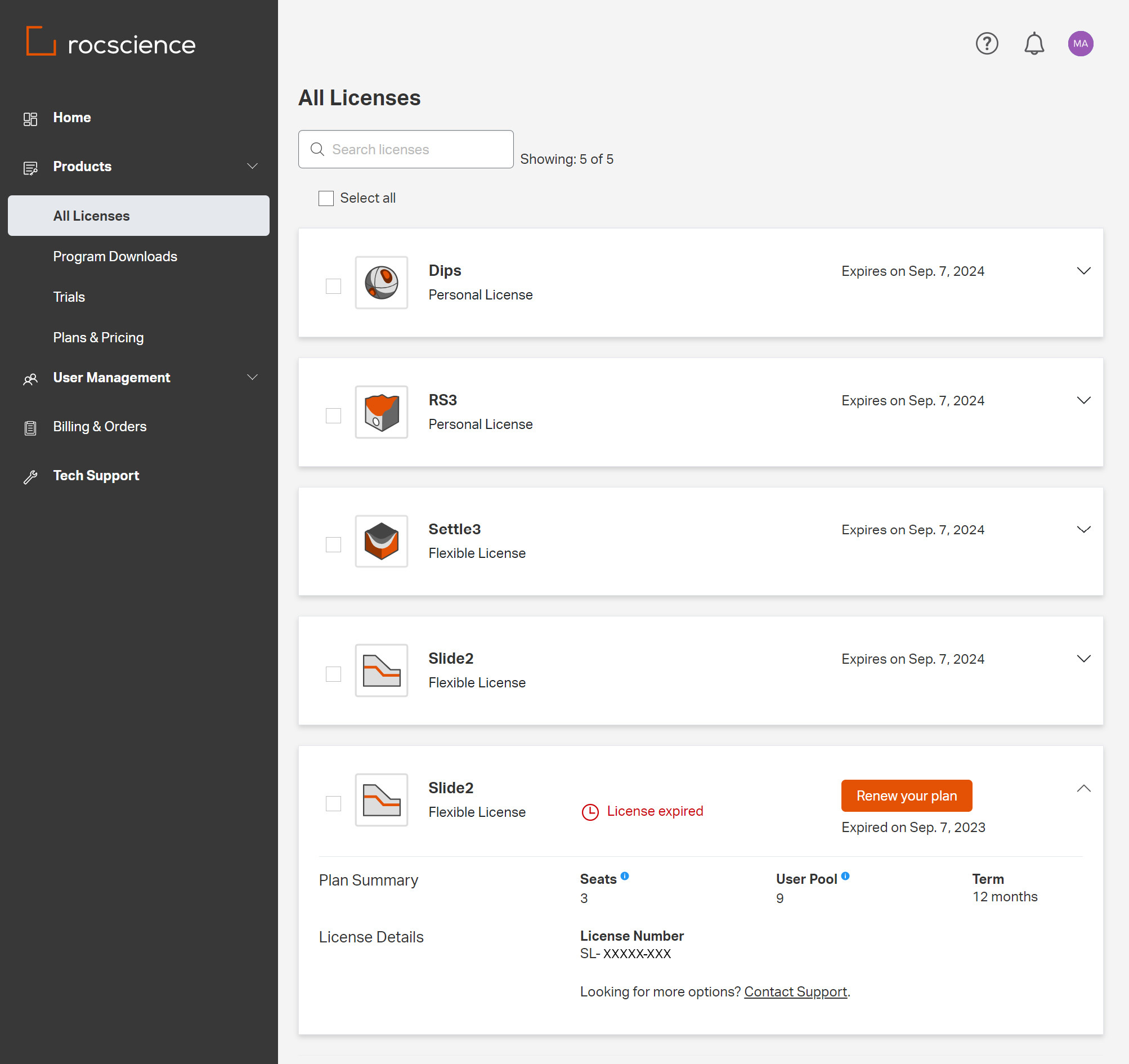This screenshot has width=1129, height=1064.
Task: Click the Products list icon in sidebar
Action: (x=30, y=168)
